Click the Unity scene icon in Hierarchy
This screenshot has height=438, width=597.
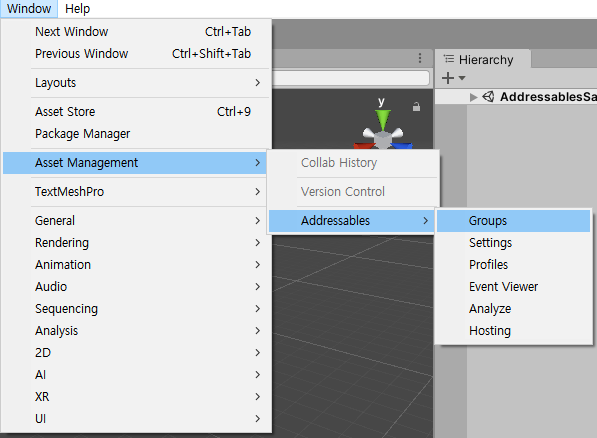click(488, 97)
